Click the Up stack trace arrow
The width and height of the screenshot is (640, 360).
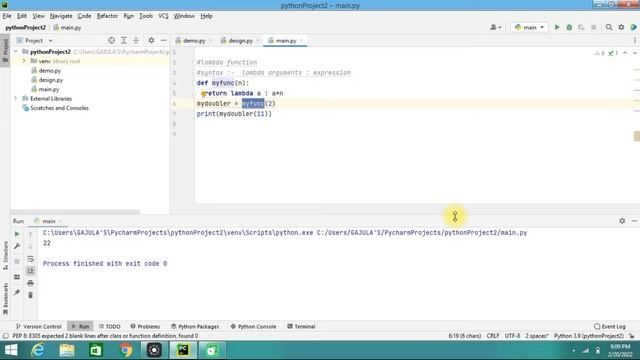tap(30, 235)
